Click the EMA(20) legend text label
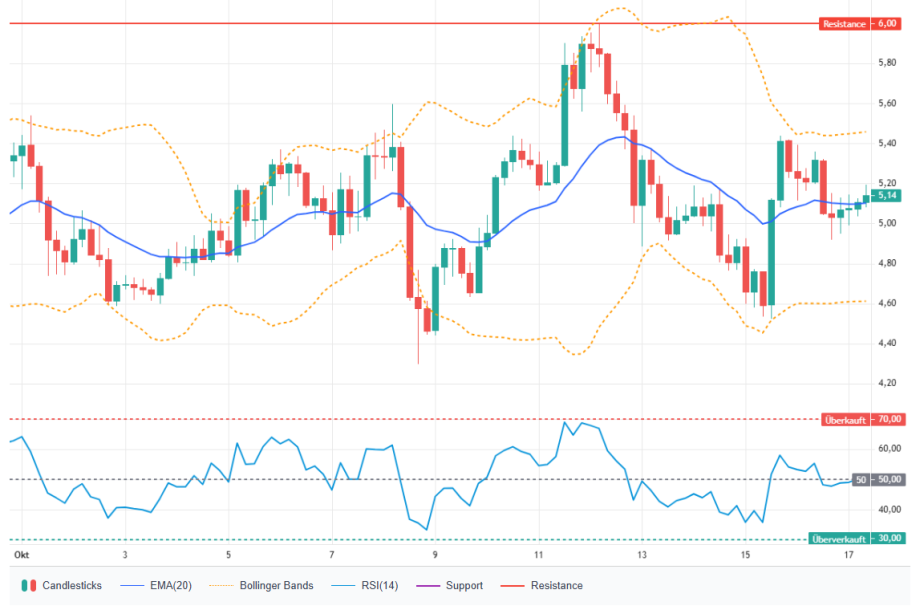The height and width of the screenshot is (606, 920). click(x=171, y=585)
